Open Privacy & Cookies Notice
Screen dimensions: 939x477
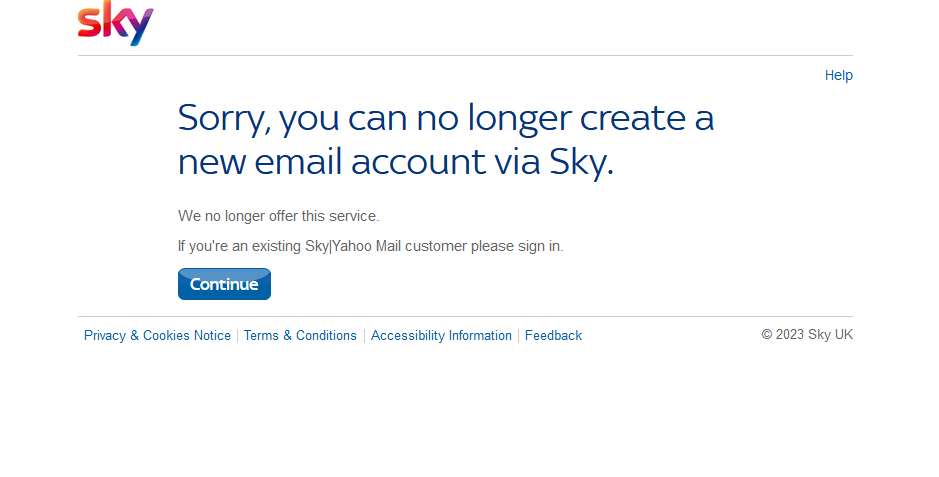point(157,336)
